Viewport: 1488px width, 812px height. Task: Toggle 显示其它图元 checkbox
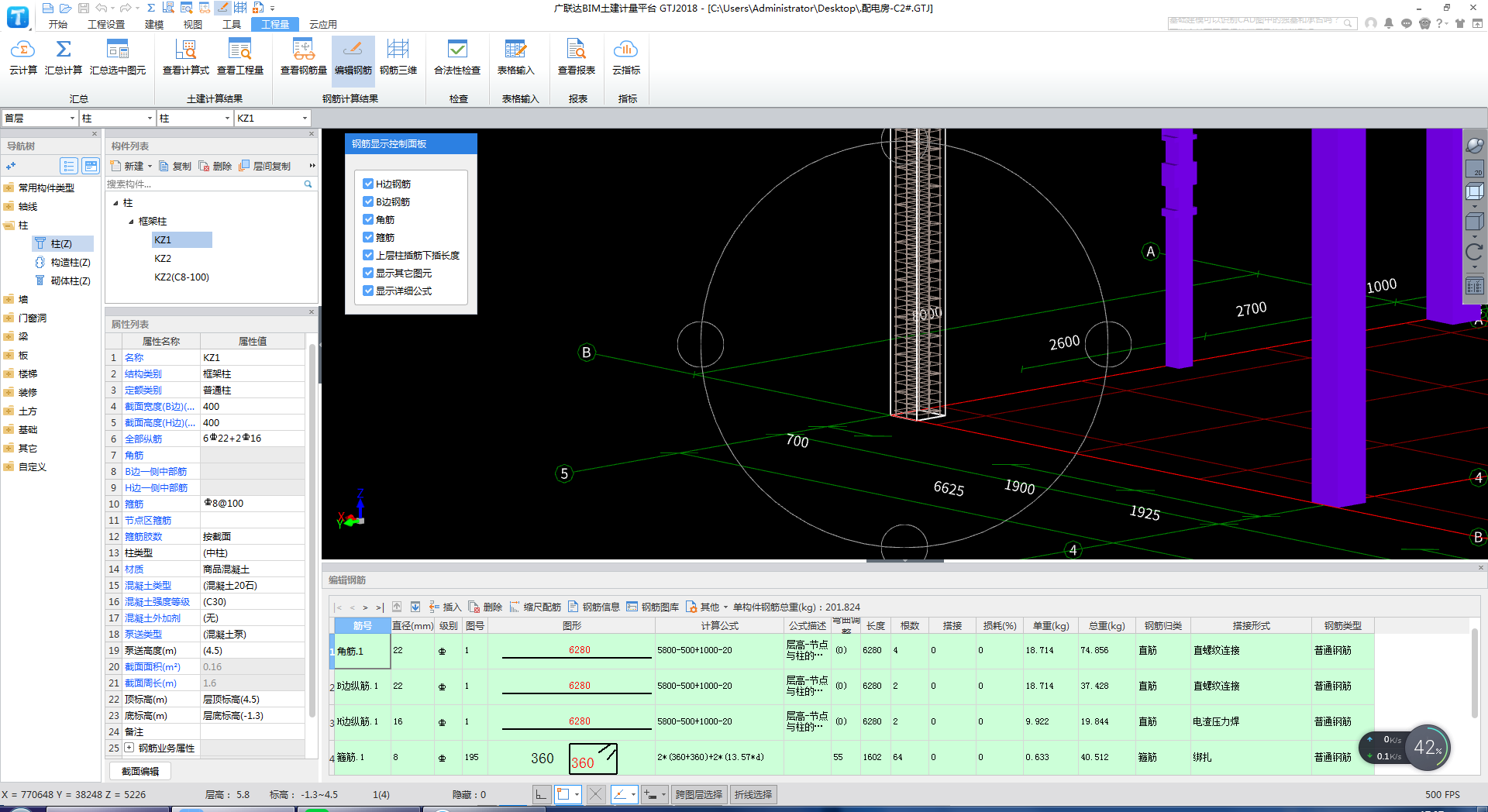(x=368, y=273)
